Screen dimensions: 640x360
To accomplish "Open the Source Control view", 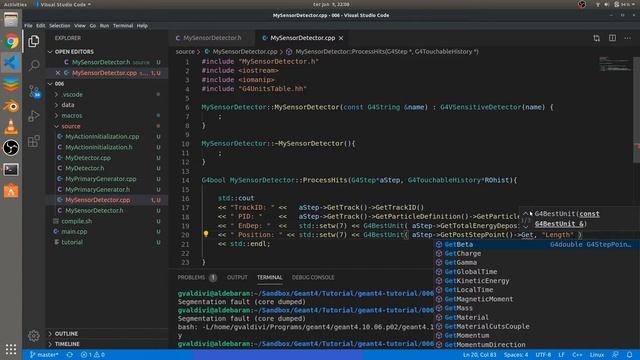I will pos(34,91).
